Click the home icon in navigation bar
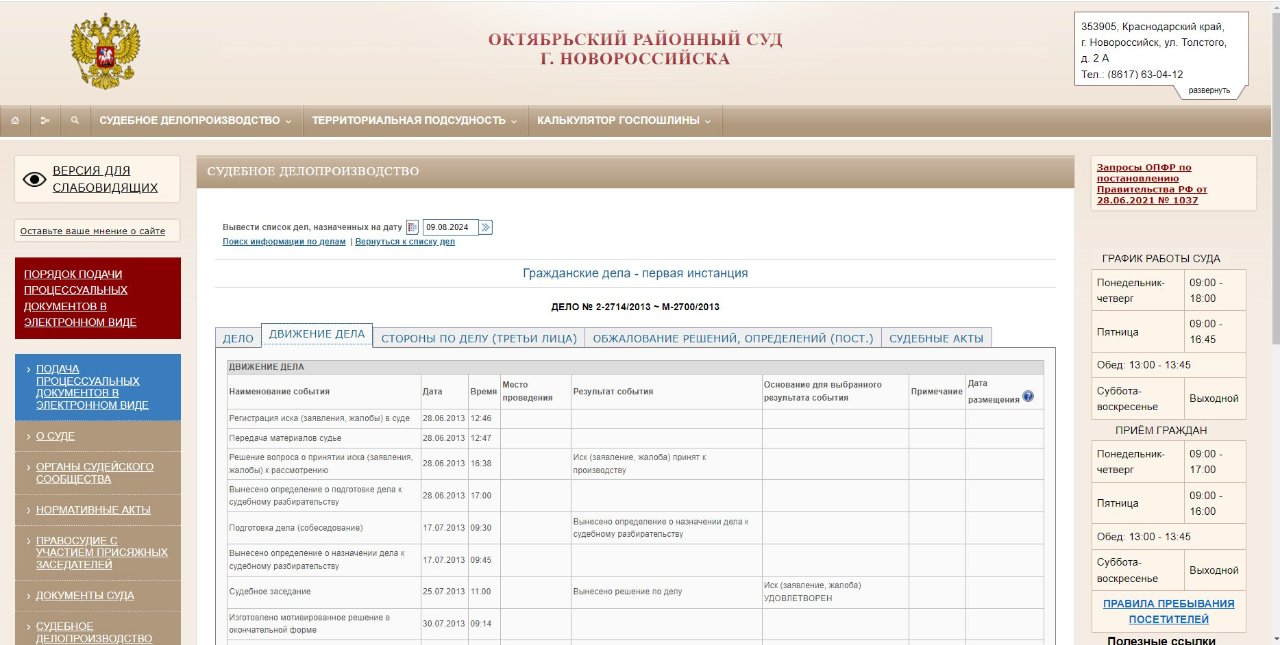 [x=15, y=121]
